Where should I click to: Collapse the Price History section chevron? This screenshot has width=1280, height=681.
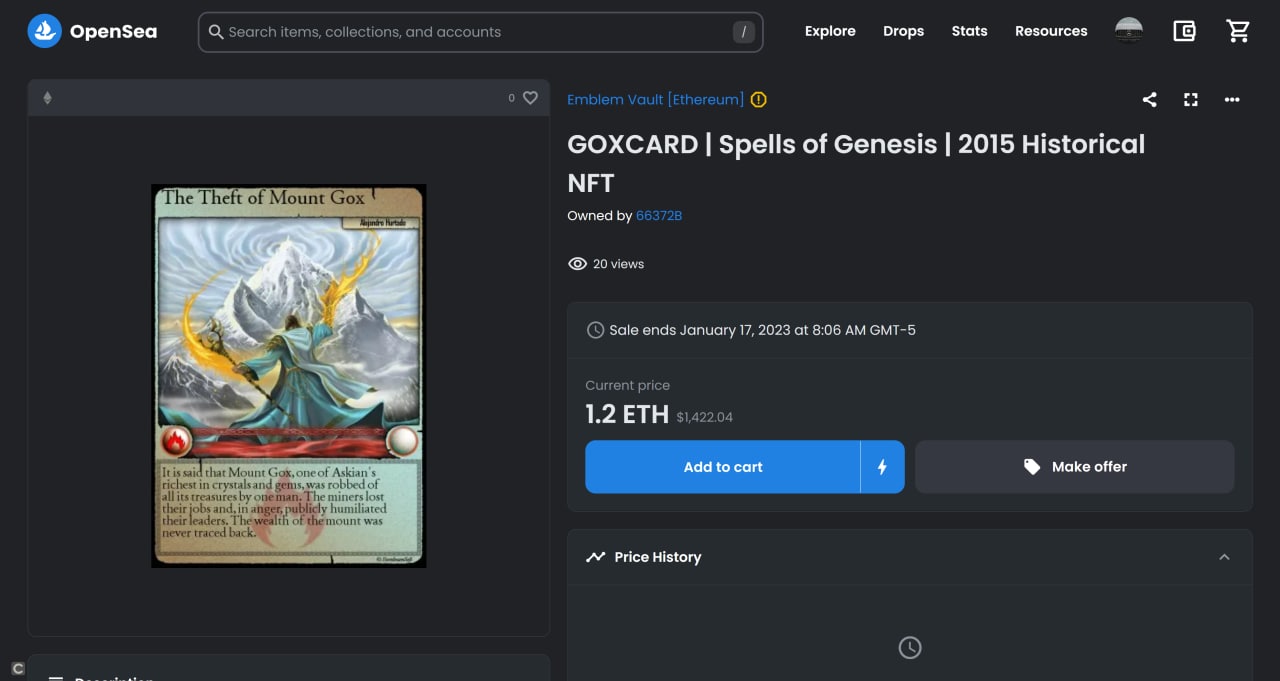click(1224, 557)
